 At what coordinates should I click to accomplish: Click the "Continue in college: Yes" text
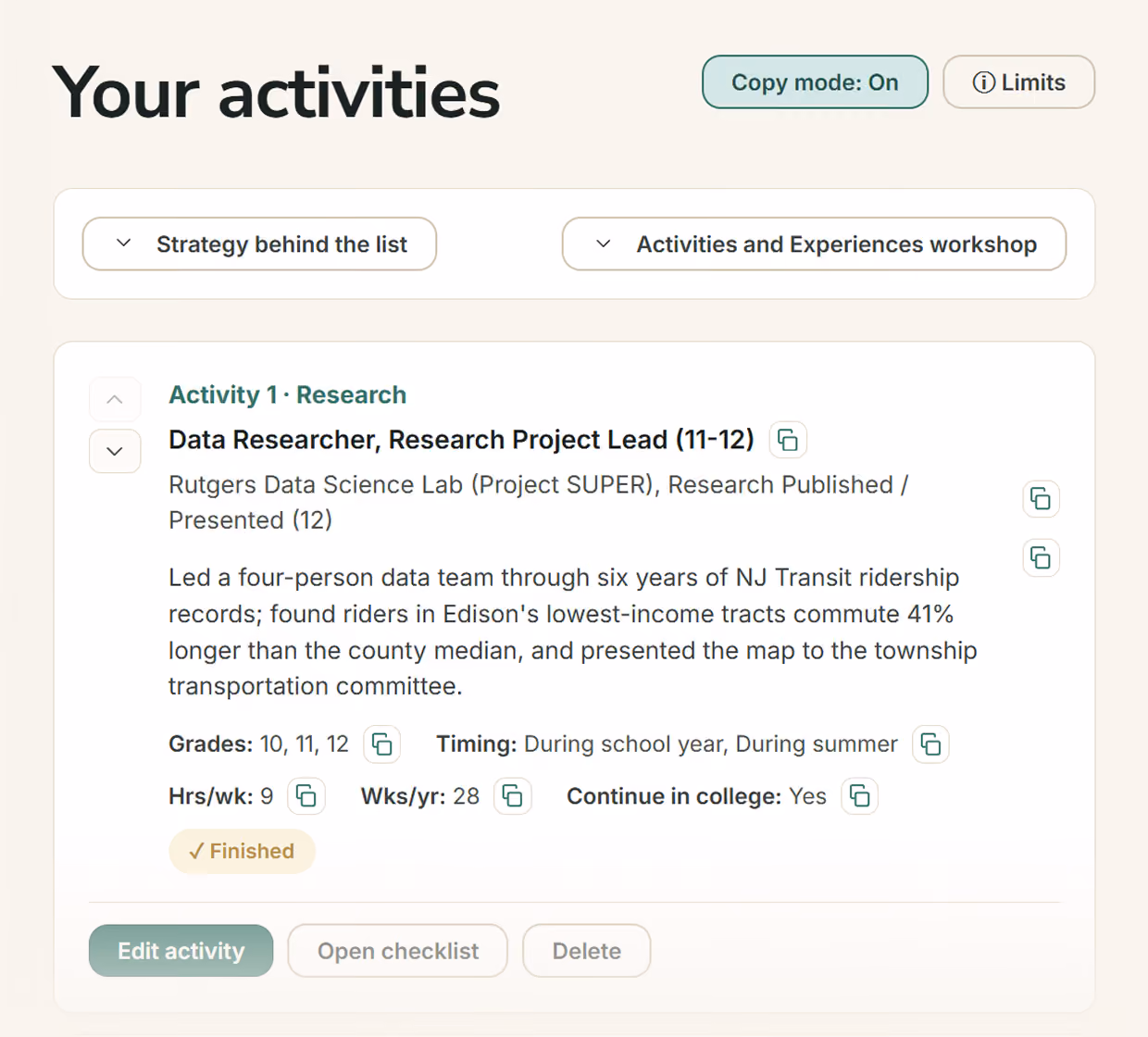tap(696, 796)
